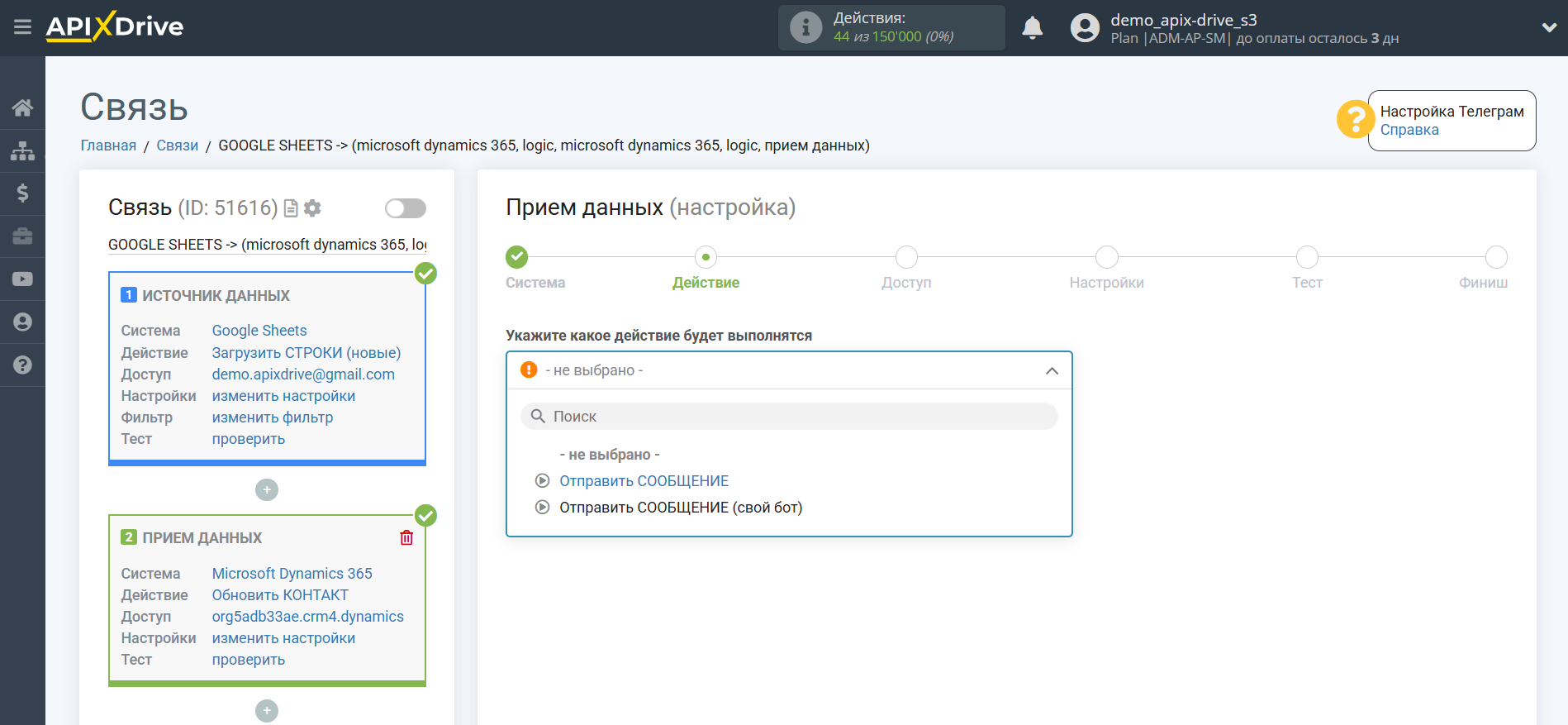Click Загрузить СТРОКИ (новые) action link
Viewport: 1568px width, 725px height.
click(x=306, y=353)
